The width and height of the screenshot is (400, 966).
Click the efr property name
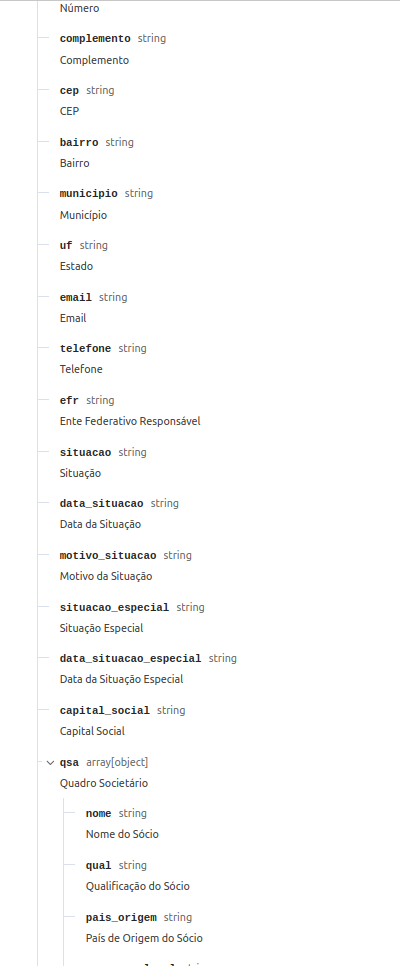point(69,400)
